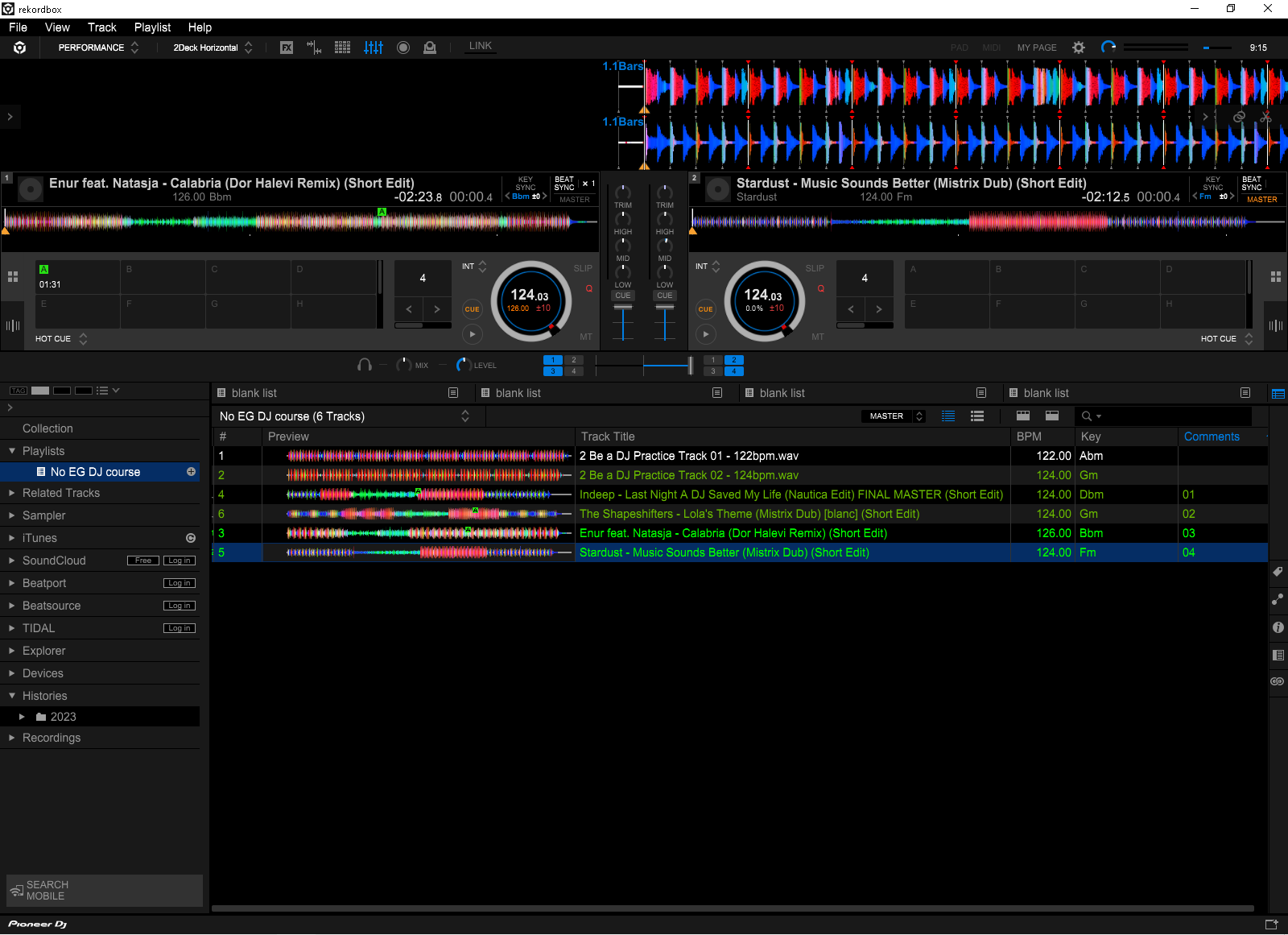Click the LINK button
This screenshot has height=935, width=1288.
[x=481, y=47]
